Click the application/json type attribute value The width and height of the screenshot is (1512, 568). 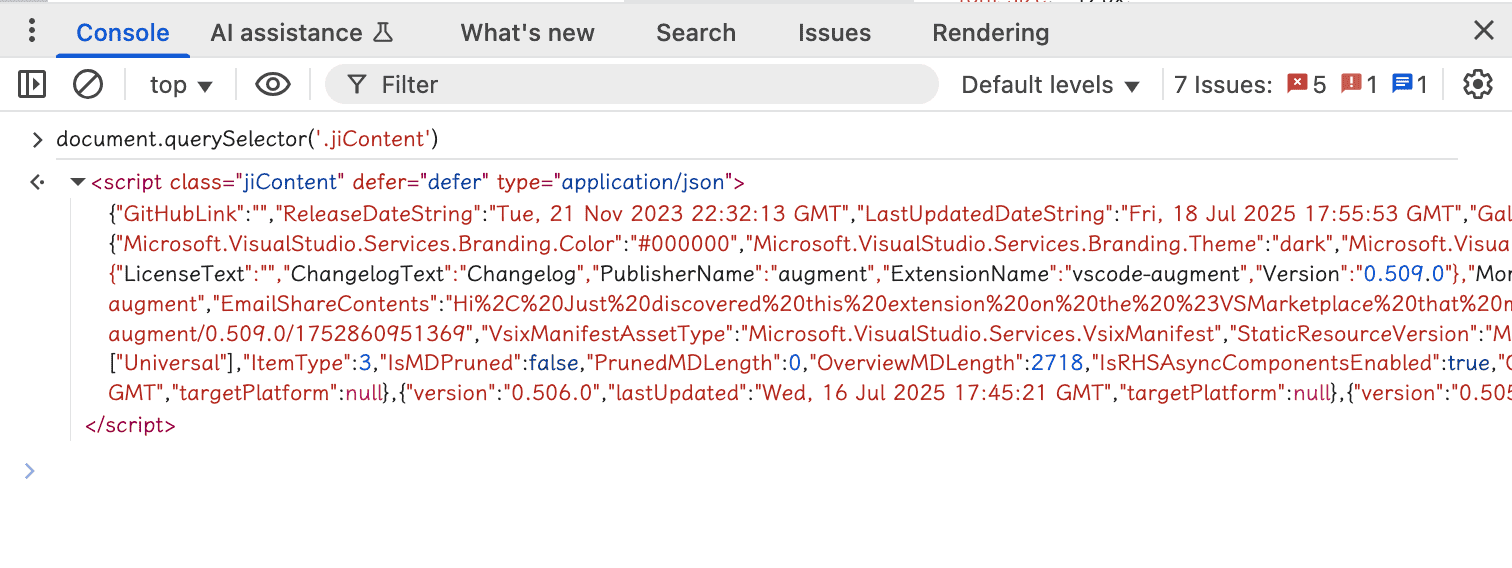click(645, 183)
